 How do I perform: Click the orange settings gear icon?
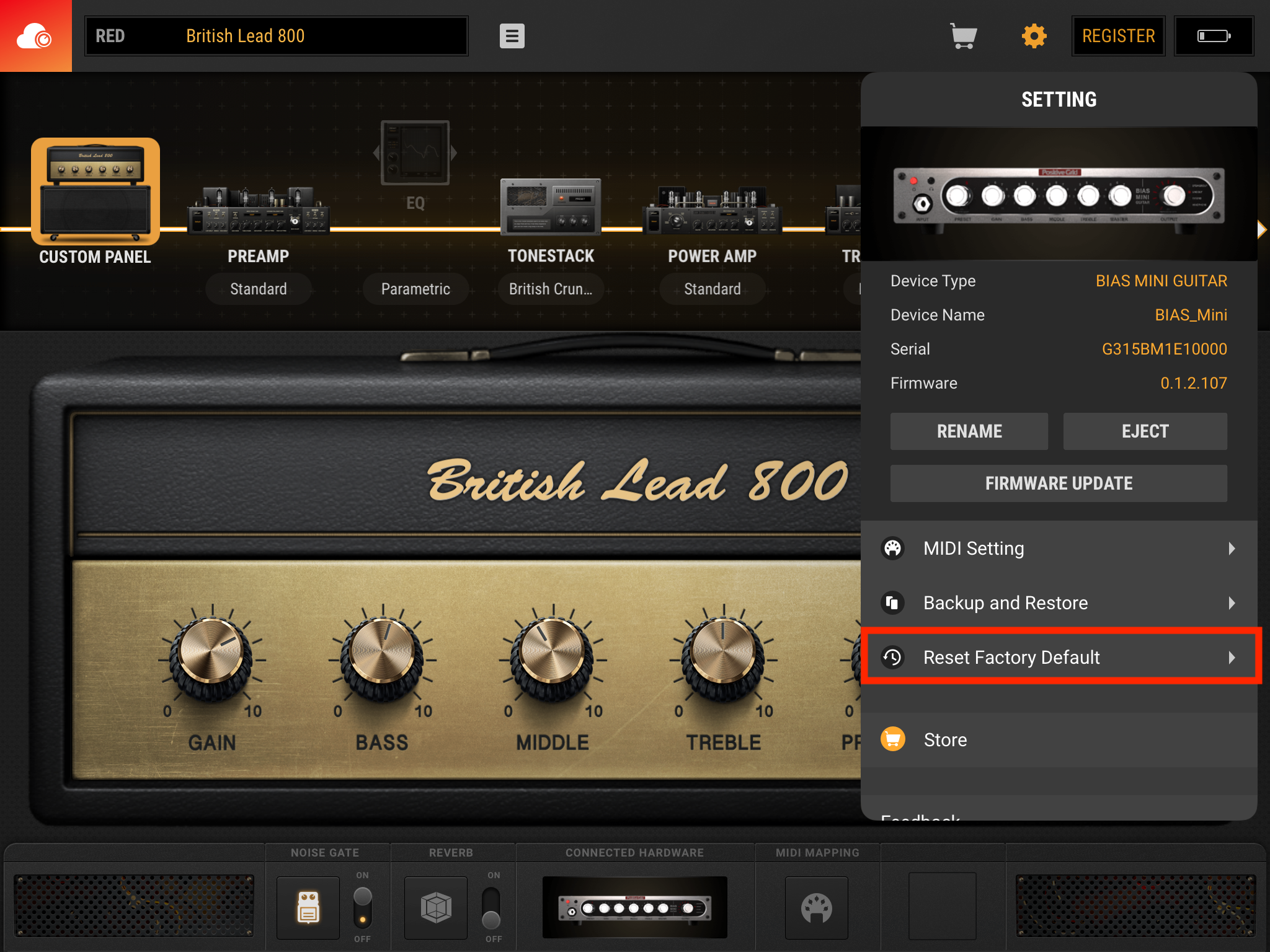pyautogui.click(x=1034, y=36)
